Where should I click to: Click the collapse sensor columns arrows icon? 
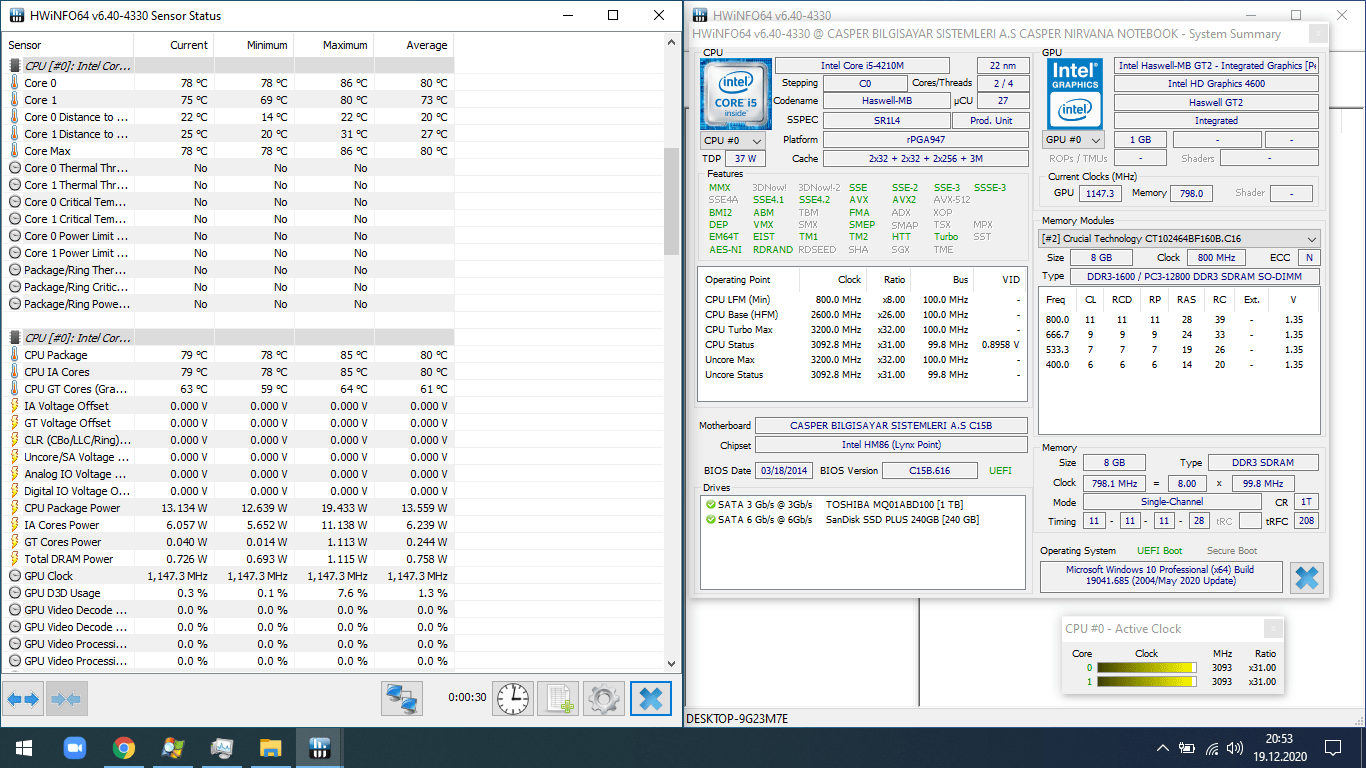coord(66,698)
